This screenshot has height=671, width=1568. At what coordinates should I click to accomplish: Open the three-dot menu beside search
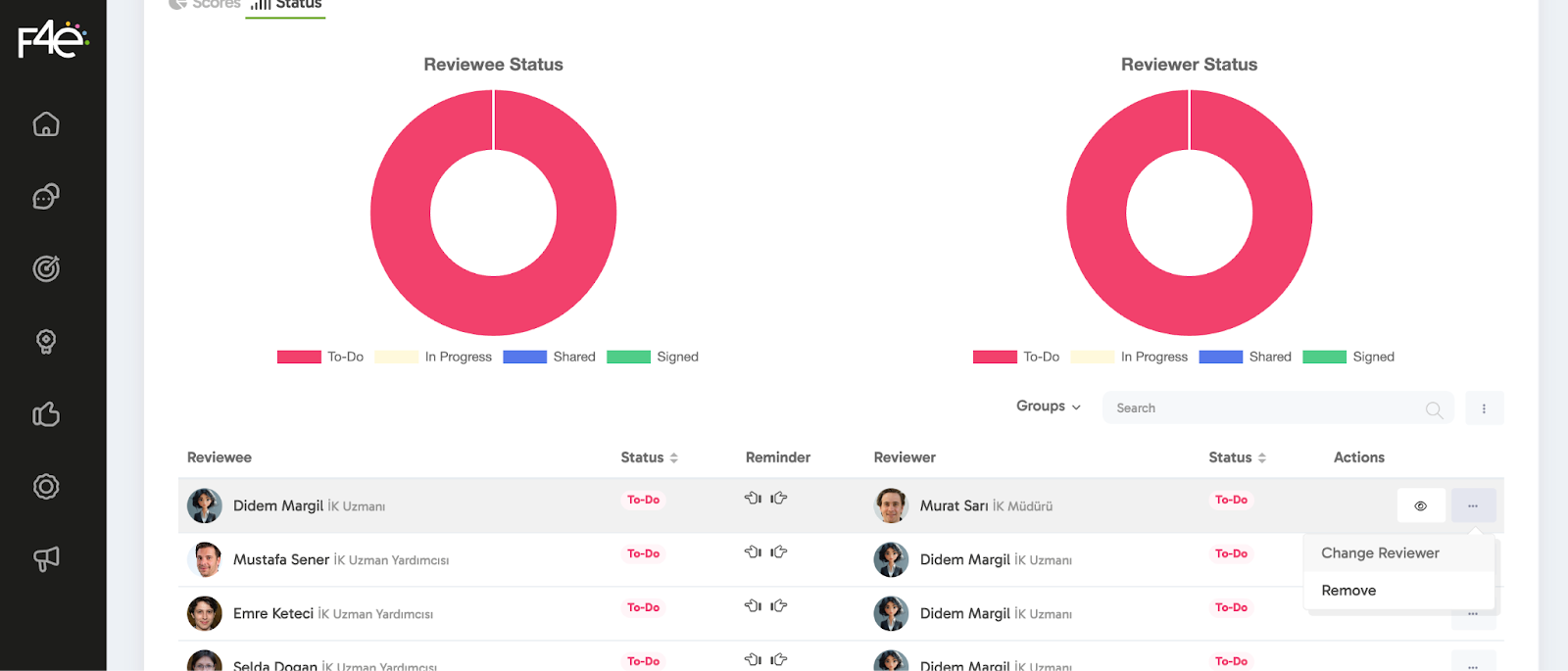(1484, 408)
